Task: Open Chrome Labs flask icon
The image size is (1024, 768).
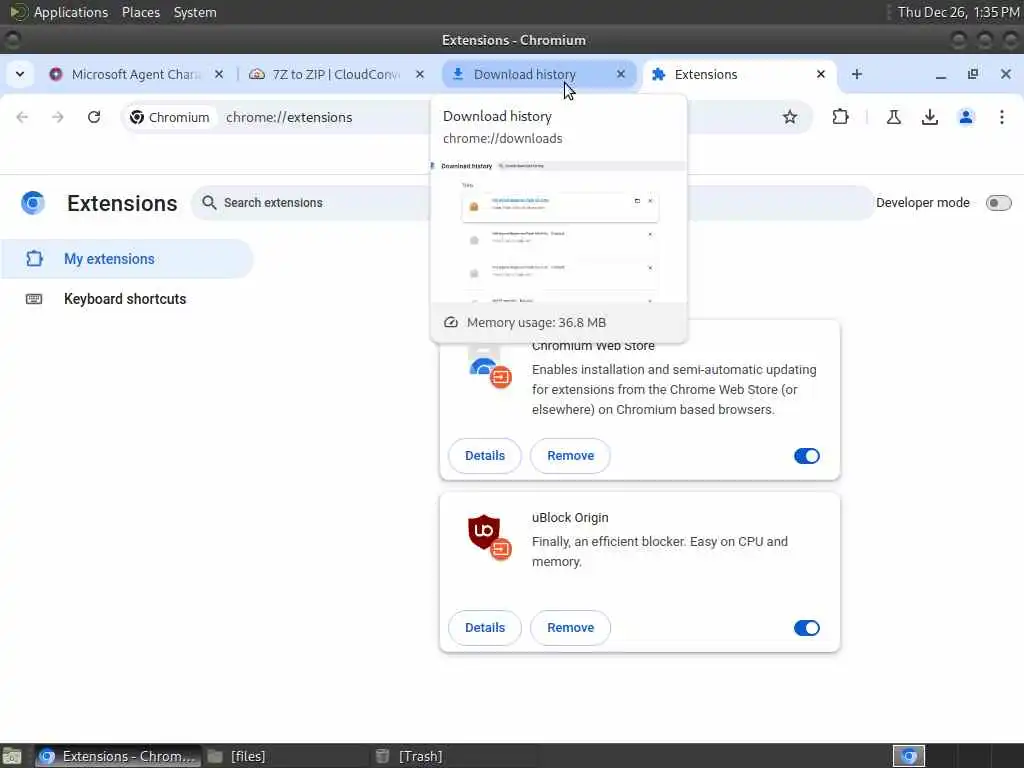Action: [894, 117]
